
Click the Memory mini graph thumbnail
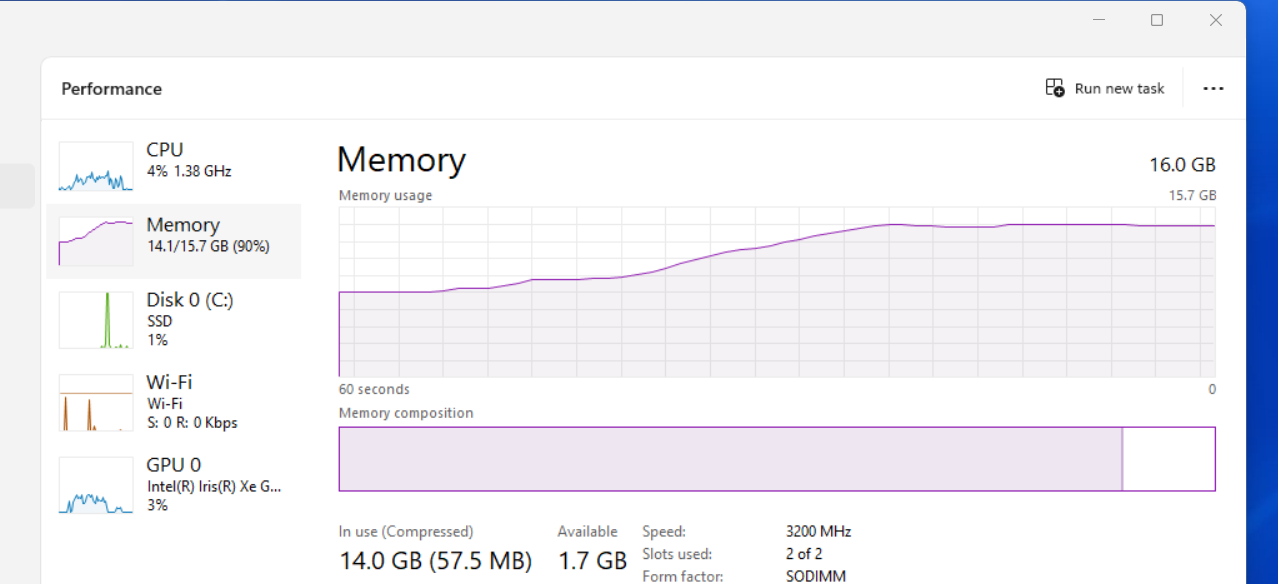pos(95,241)
